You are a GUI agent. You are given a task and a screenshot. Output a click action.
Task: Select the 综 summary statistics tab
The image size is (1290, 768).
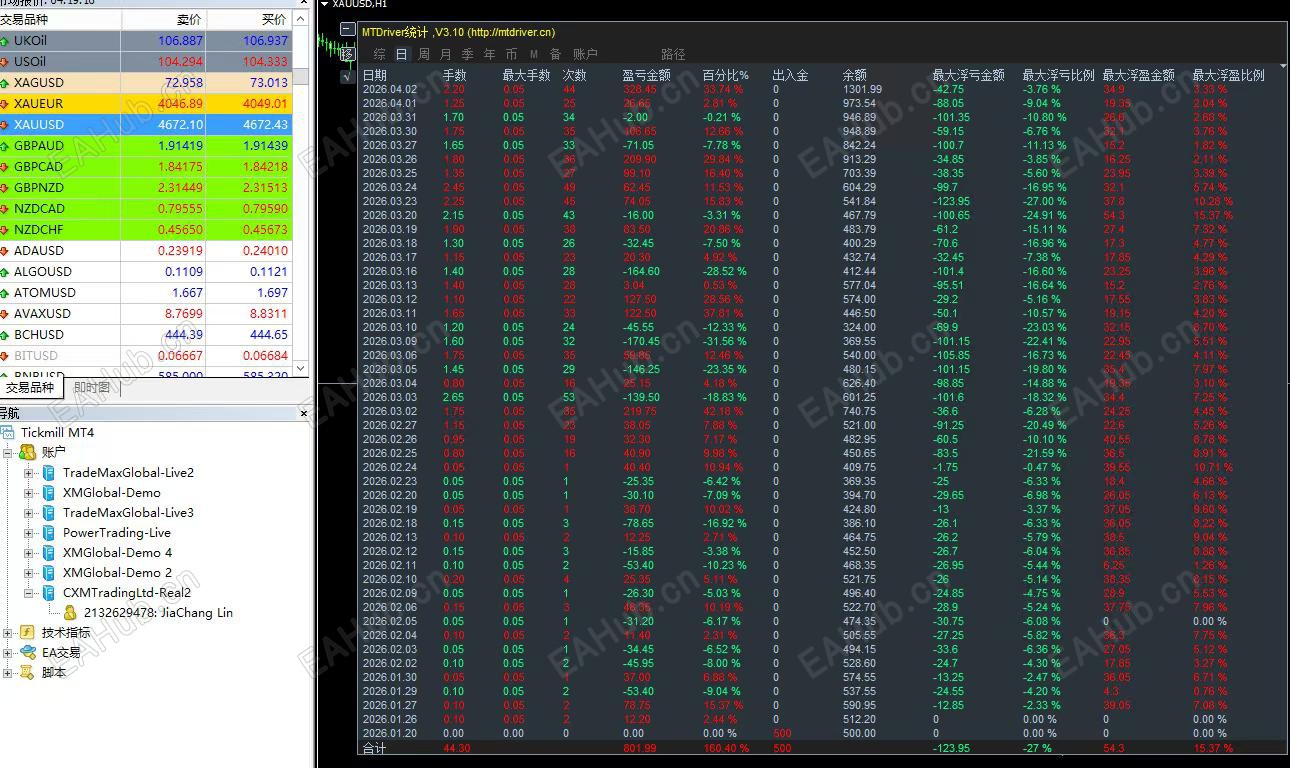point(380,54)
